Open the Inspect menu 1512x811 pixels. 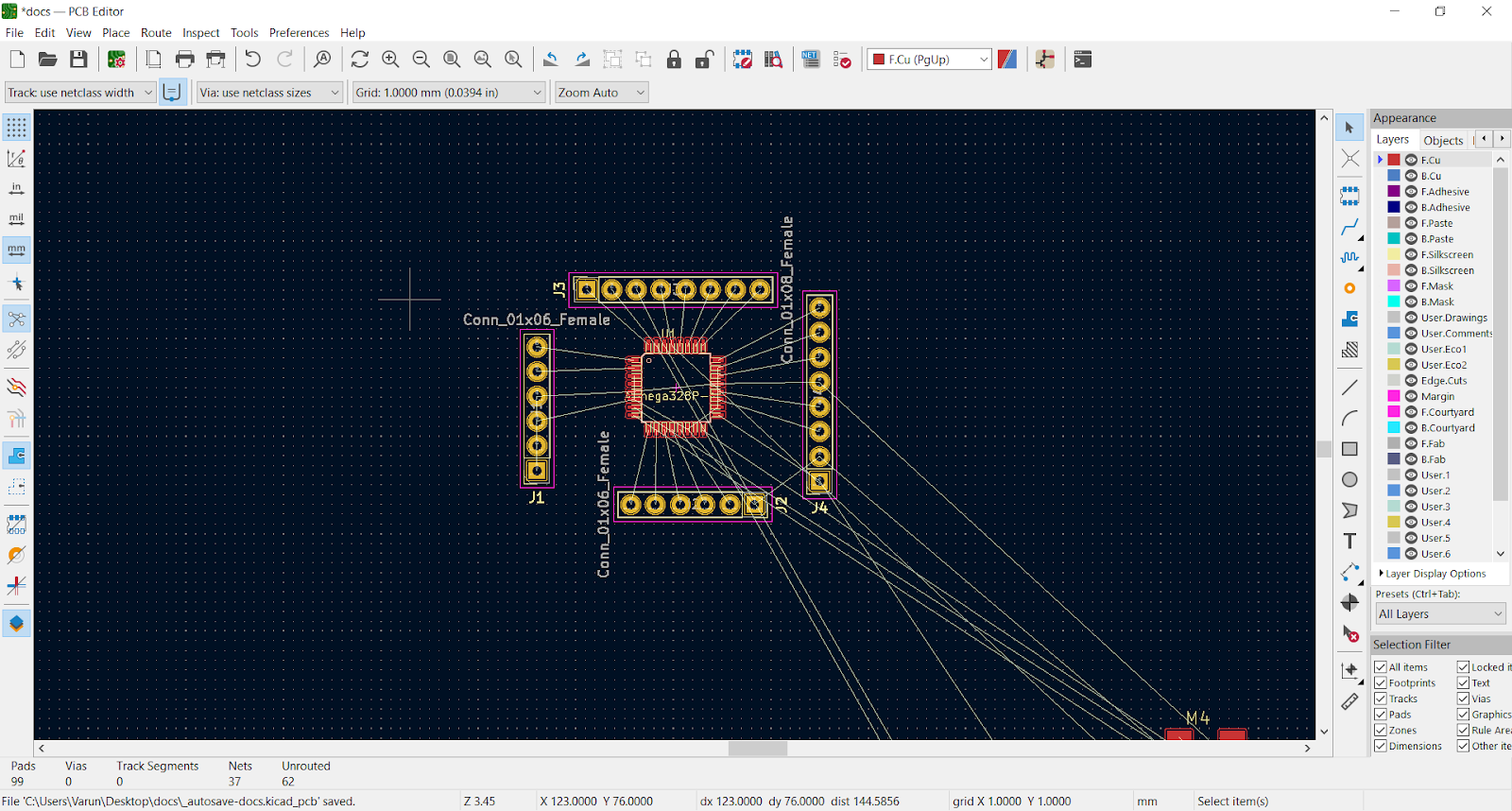(x=200, y=33)
